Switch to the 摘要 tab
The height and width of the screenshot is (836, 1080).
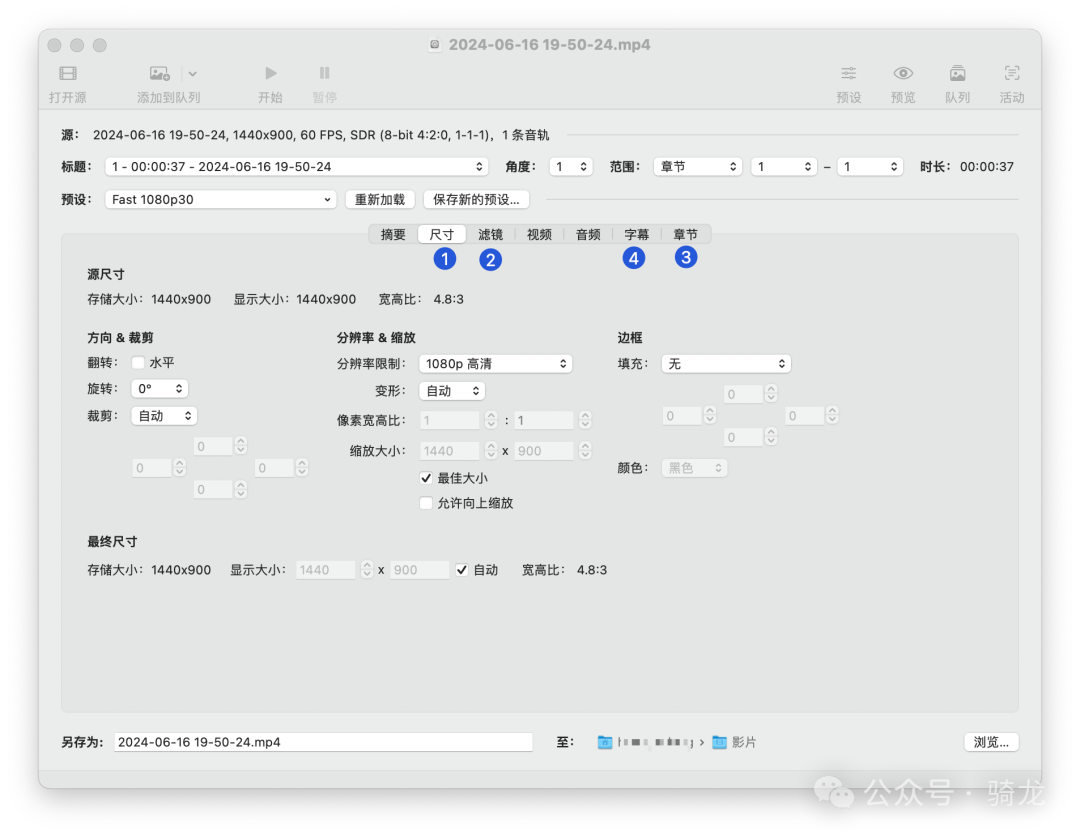point(393,235)
